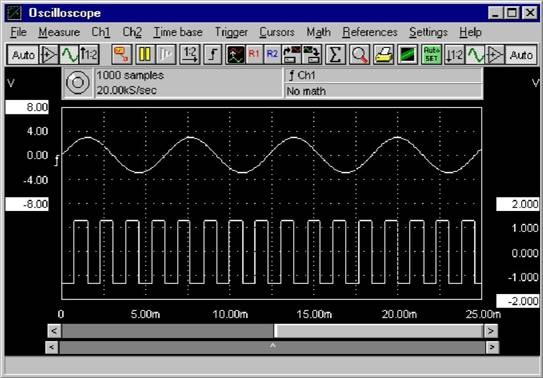Image resolution: width=543 pixels, height=378 pixels.
Task: Pause acquisition with yellow pause icon
Action: [145, 55]
